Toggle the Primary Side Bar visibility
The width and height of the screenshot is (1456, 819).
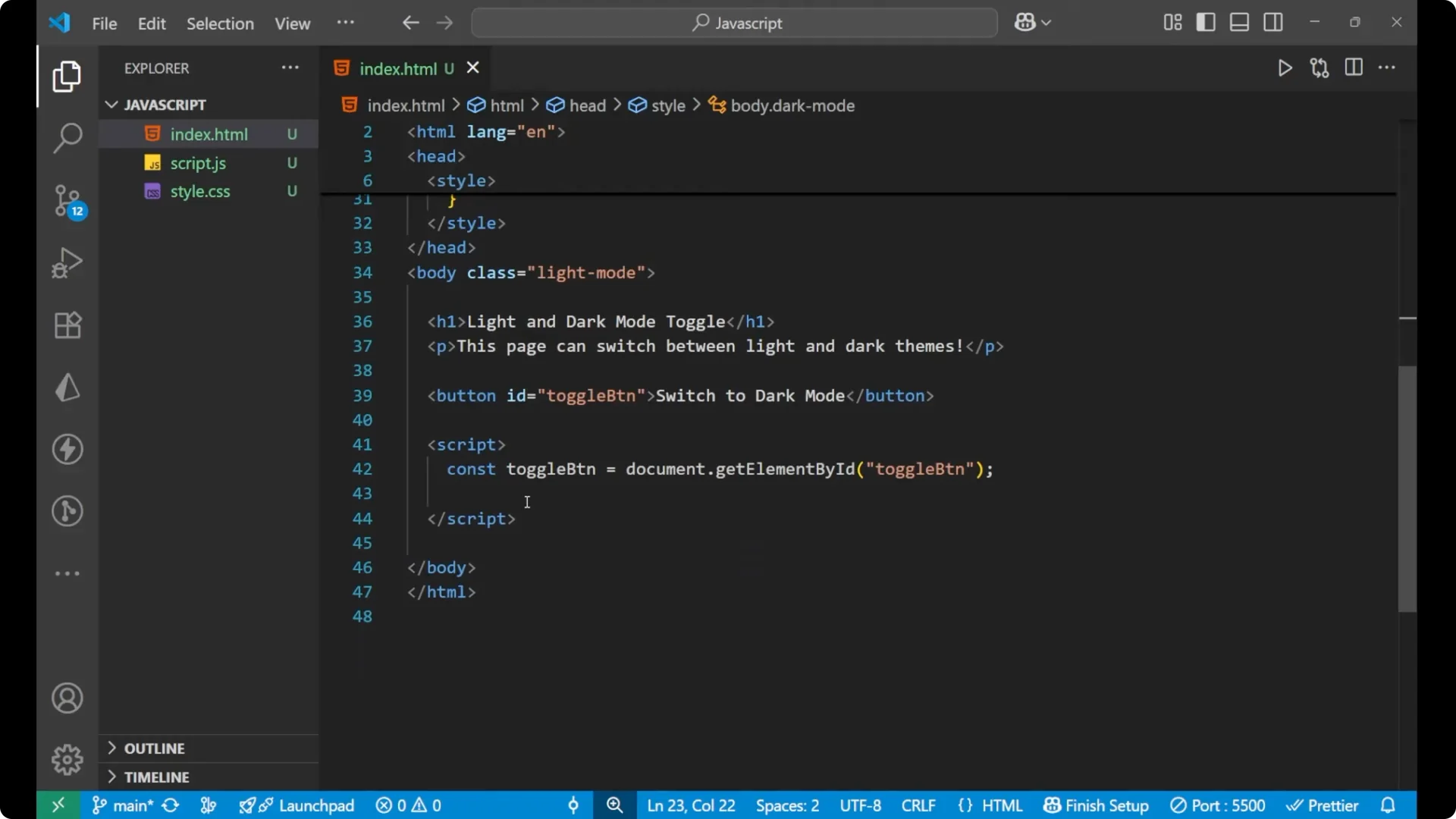point(1206,22)
